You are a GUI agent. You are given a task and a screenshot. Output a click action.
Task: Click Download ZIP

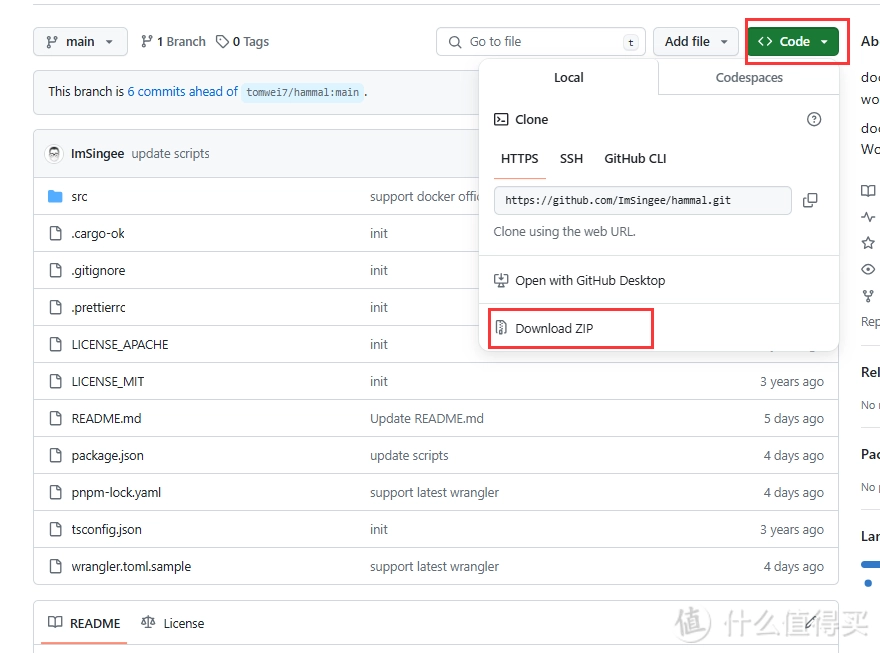(x=553, y=328)
